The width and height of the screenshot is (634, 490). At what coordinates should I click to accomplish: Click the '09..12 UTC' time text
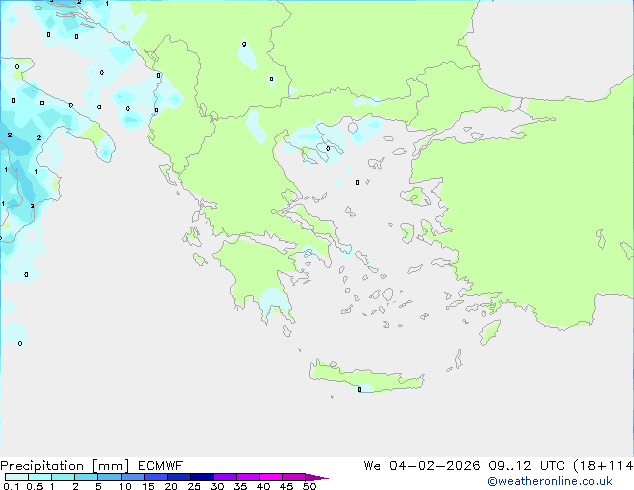pos(526,466)
